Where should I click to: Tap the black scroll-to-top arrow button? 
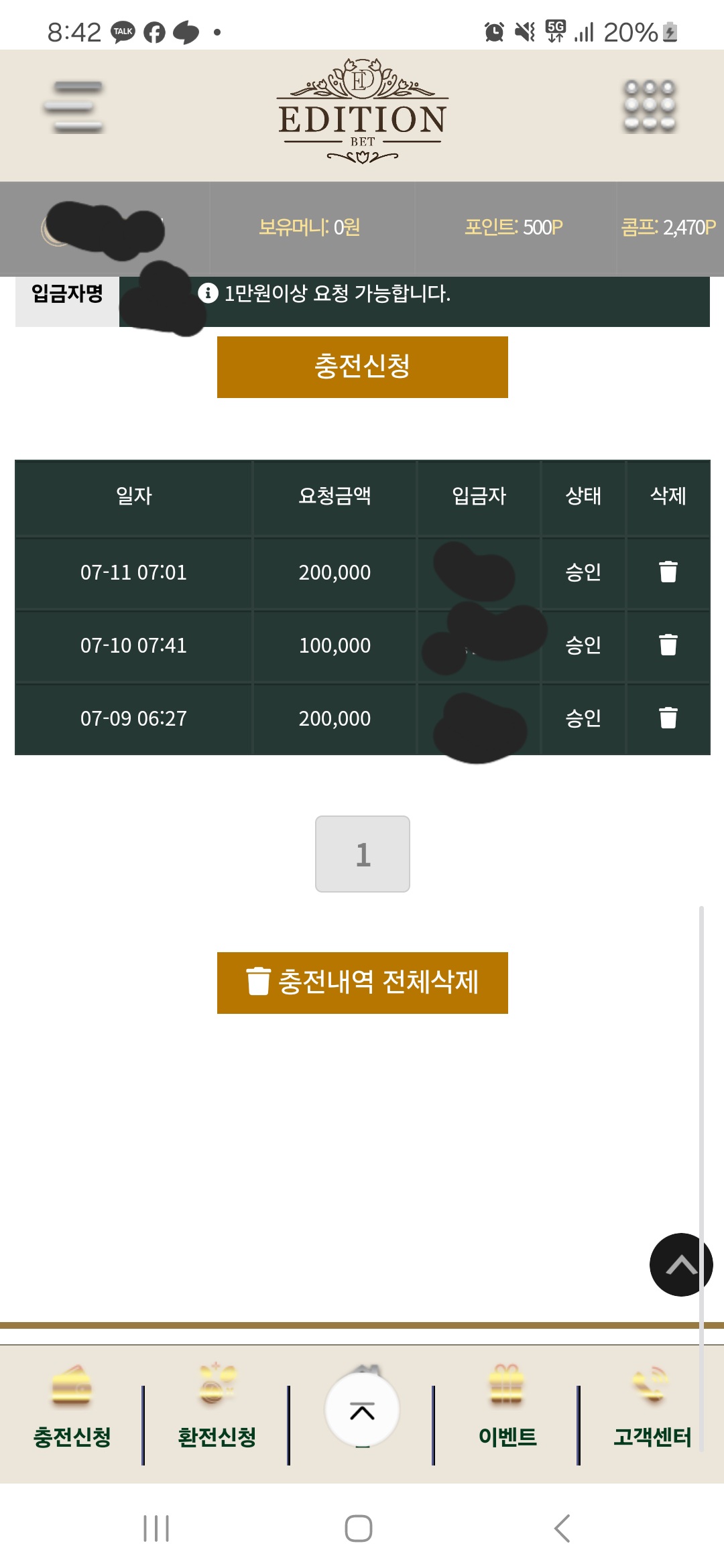point(680,1264)
